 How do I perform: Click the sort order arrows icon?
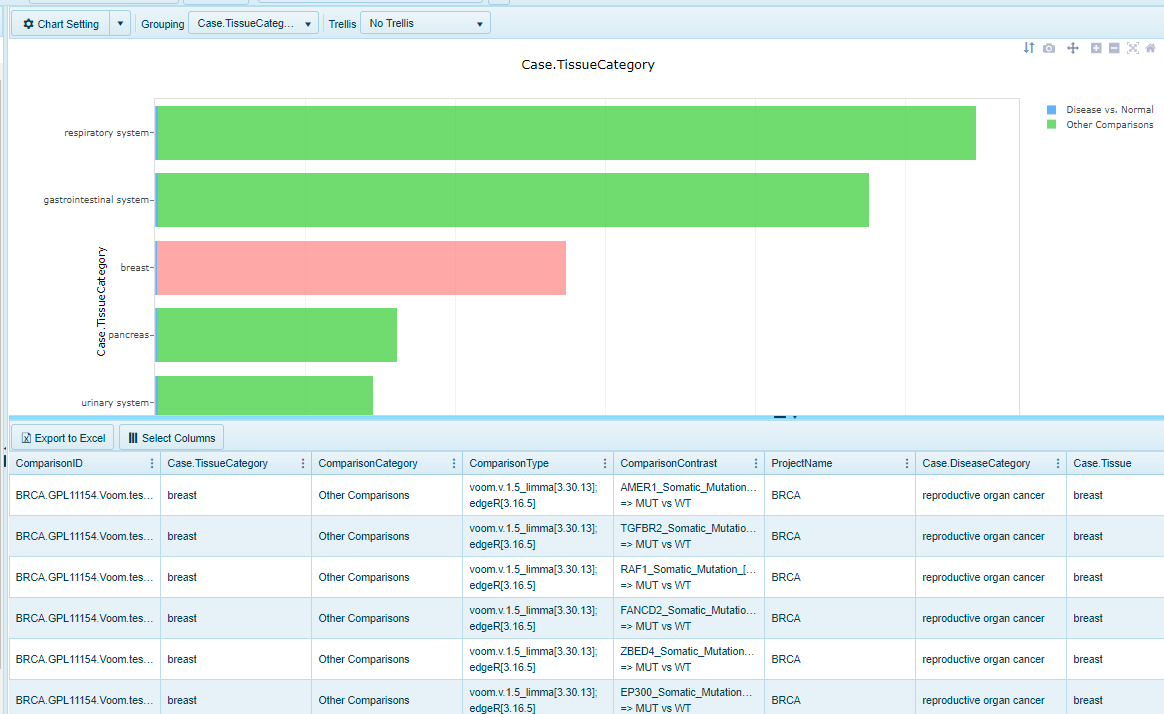tap(1028, 48)
